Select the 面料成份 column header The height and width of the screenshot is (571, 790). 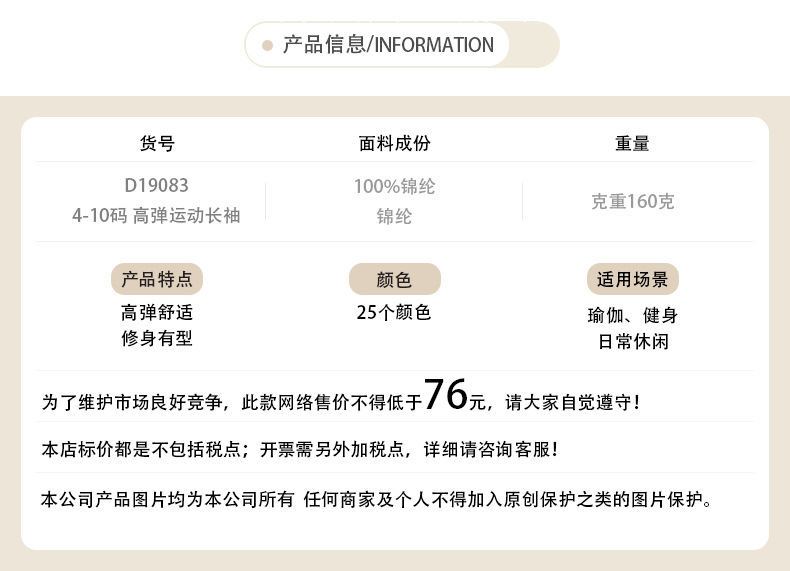tap(394, 143)
